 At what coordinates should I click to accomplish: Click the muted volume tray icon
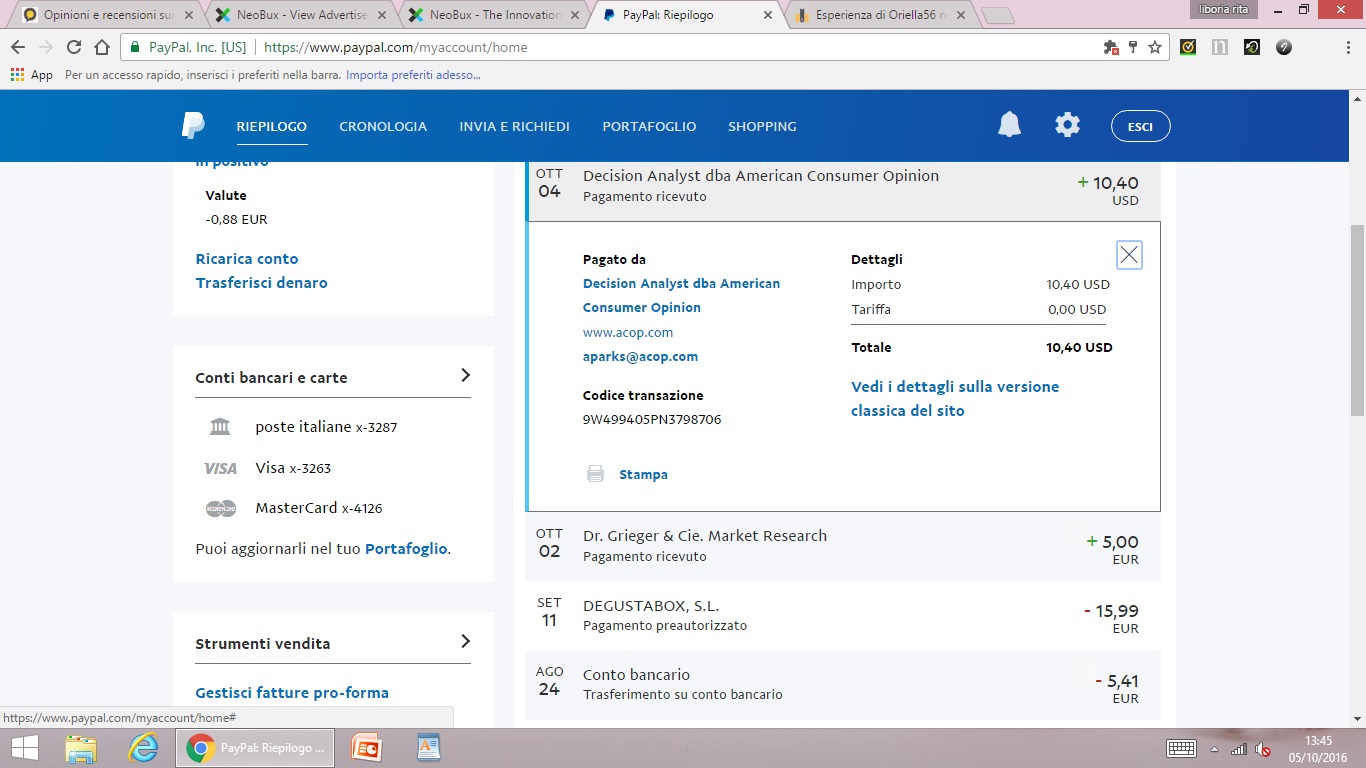1264,749
